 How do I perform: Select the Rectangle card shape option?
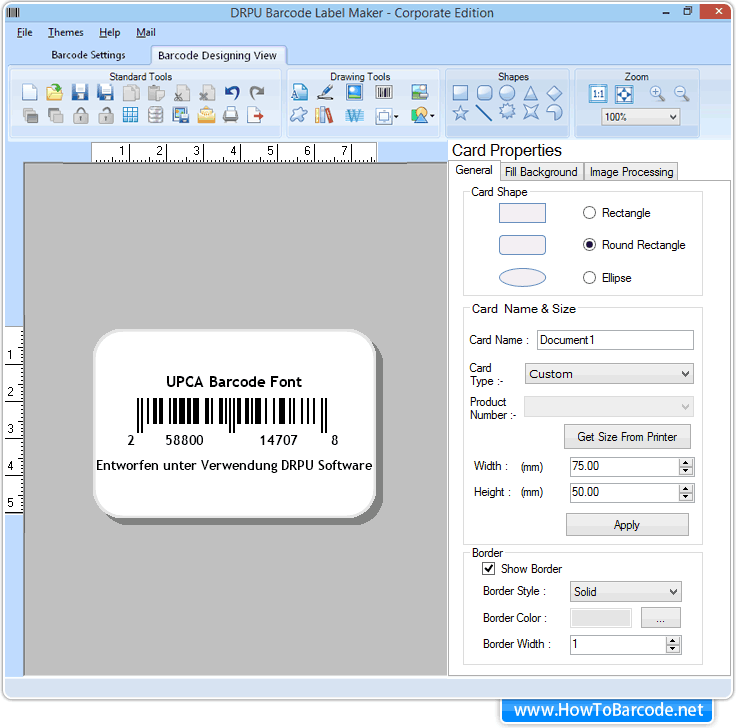pyautogui.click(x=589, y=213)
